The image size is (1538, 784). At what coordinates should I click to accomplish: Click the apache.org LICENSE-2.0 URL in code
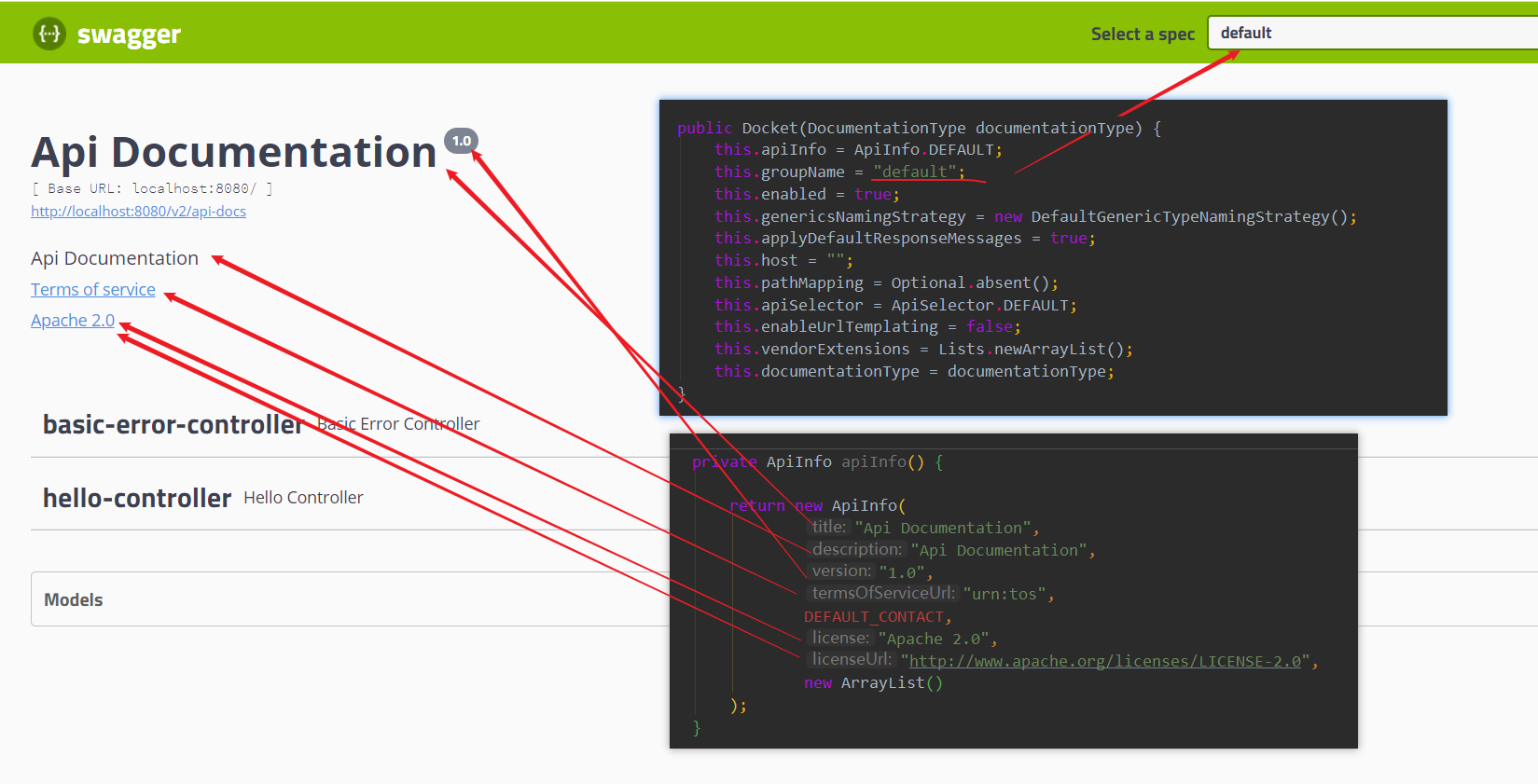tap(1105, 661)
